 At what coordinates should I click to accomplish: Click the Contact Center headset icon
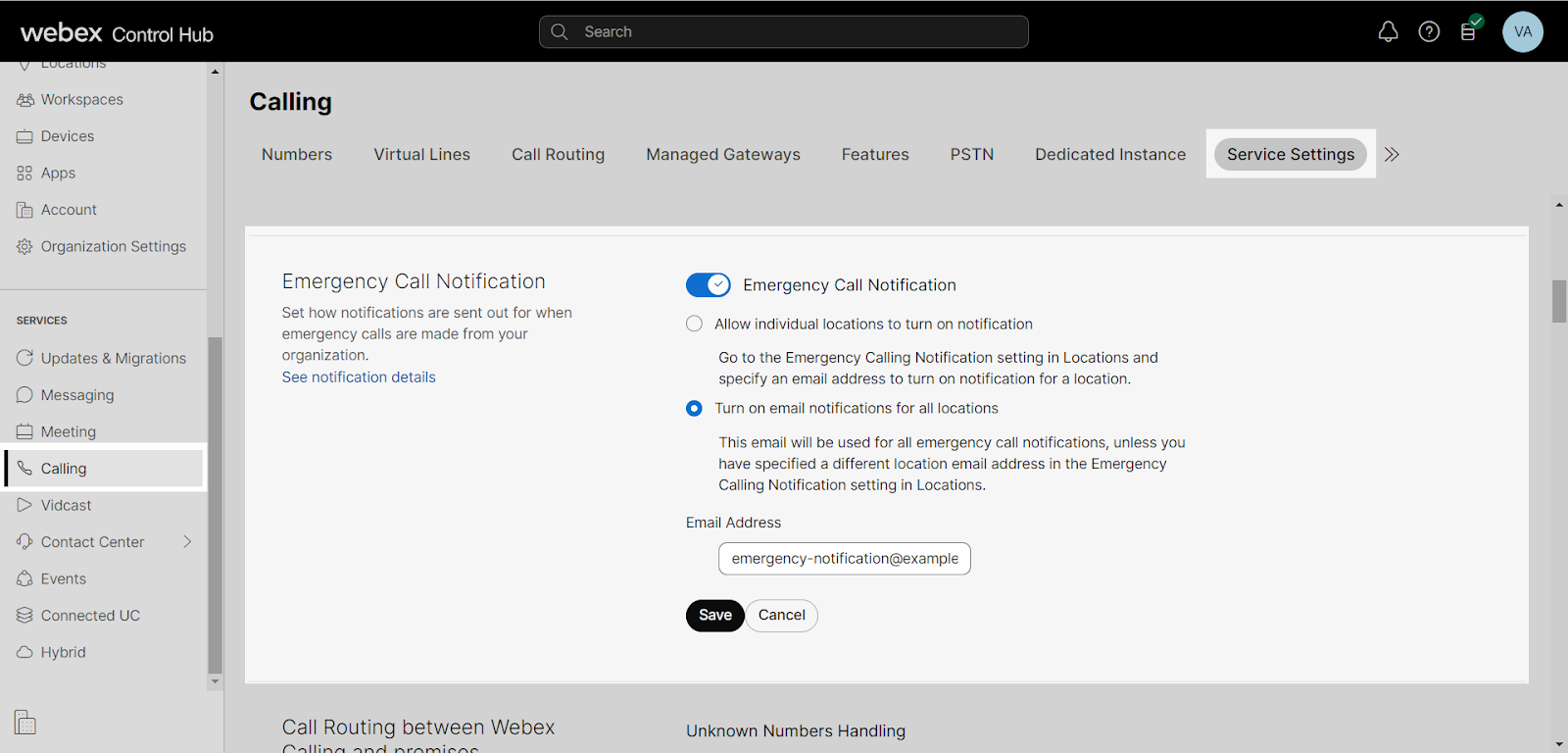click(24, 542)
